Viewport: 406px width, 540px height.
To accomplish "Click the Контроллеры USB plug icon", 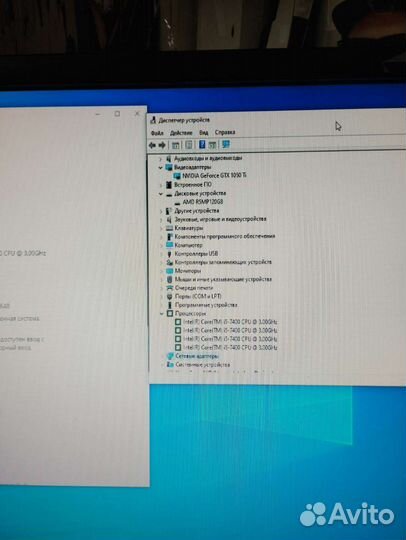I will click(169, 254).
